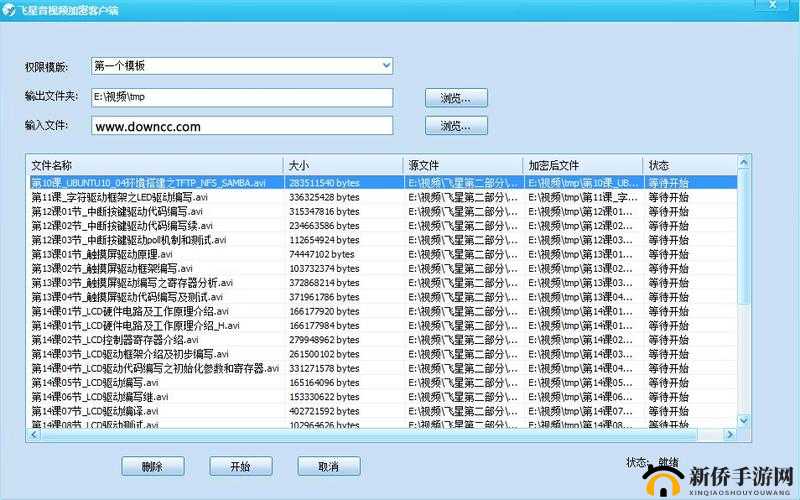
Task: Click the vertical scrollbar thumb
Action: point(744,237)
